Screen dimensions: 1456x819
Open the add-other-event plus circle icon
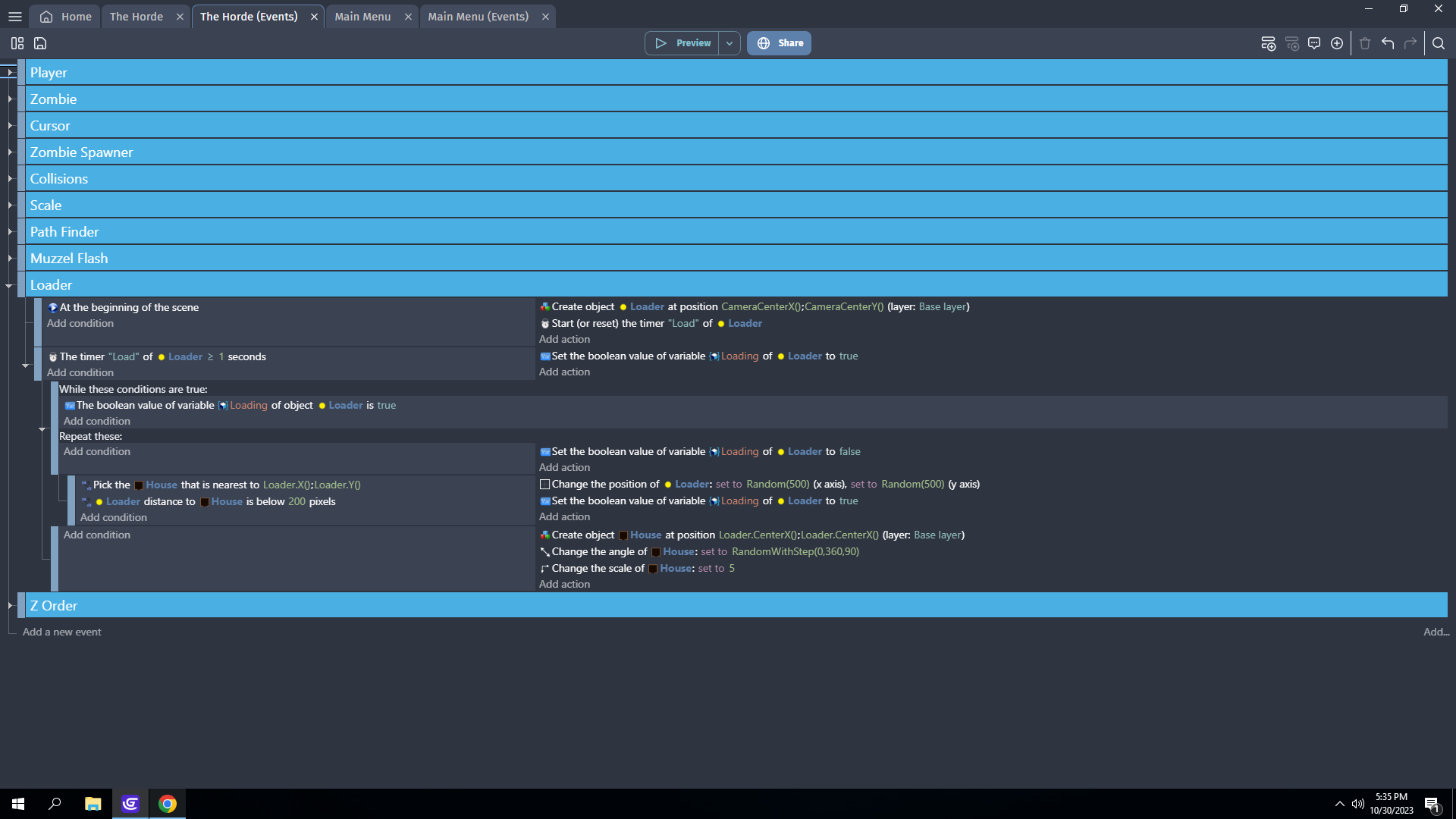point(1337,43)
